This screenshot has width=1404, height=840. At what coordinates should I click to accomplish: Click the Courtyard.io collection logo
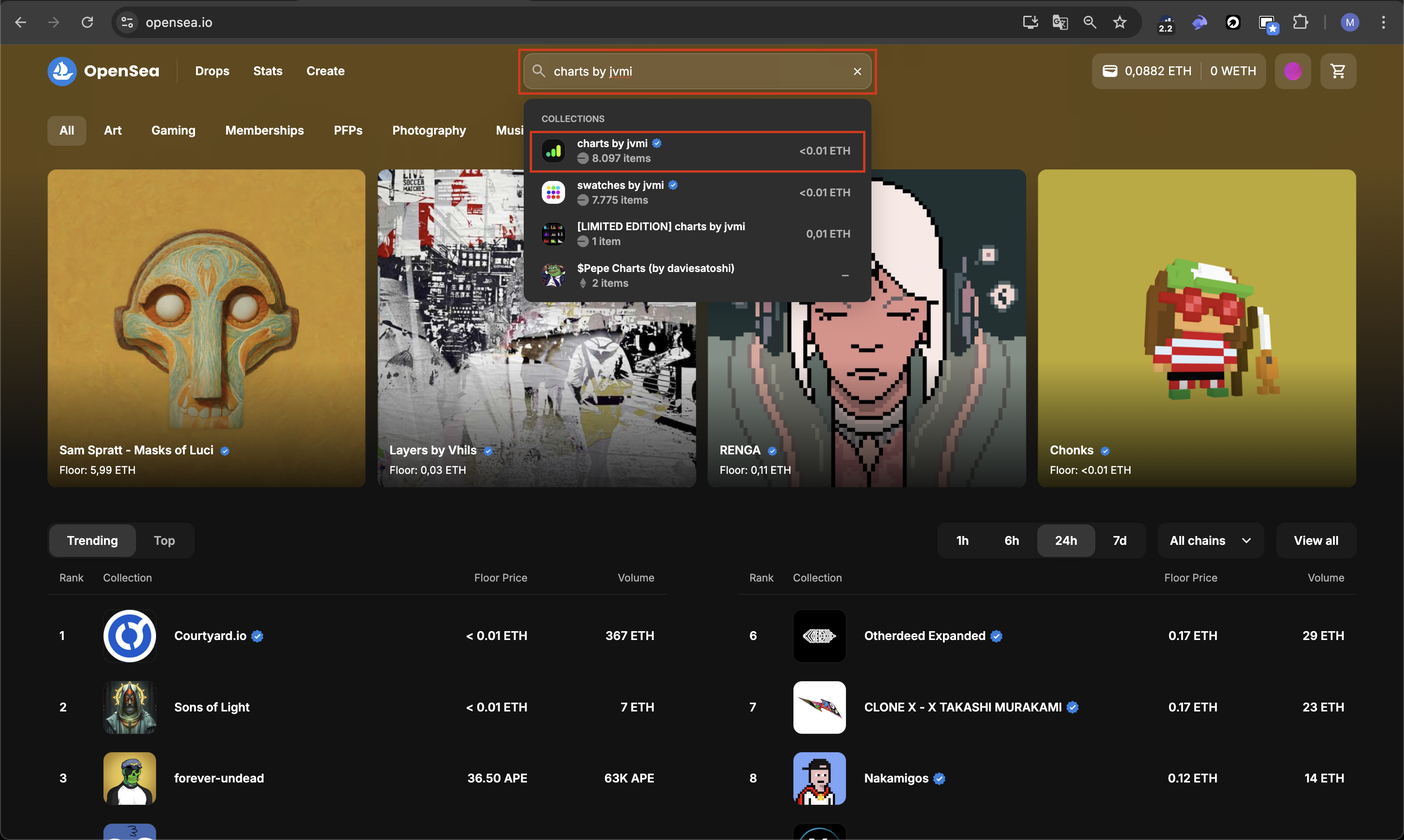tap(130, 636)
